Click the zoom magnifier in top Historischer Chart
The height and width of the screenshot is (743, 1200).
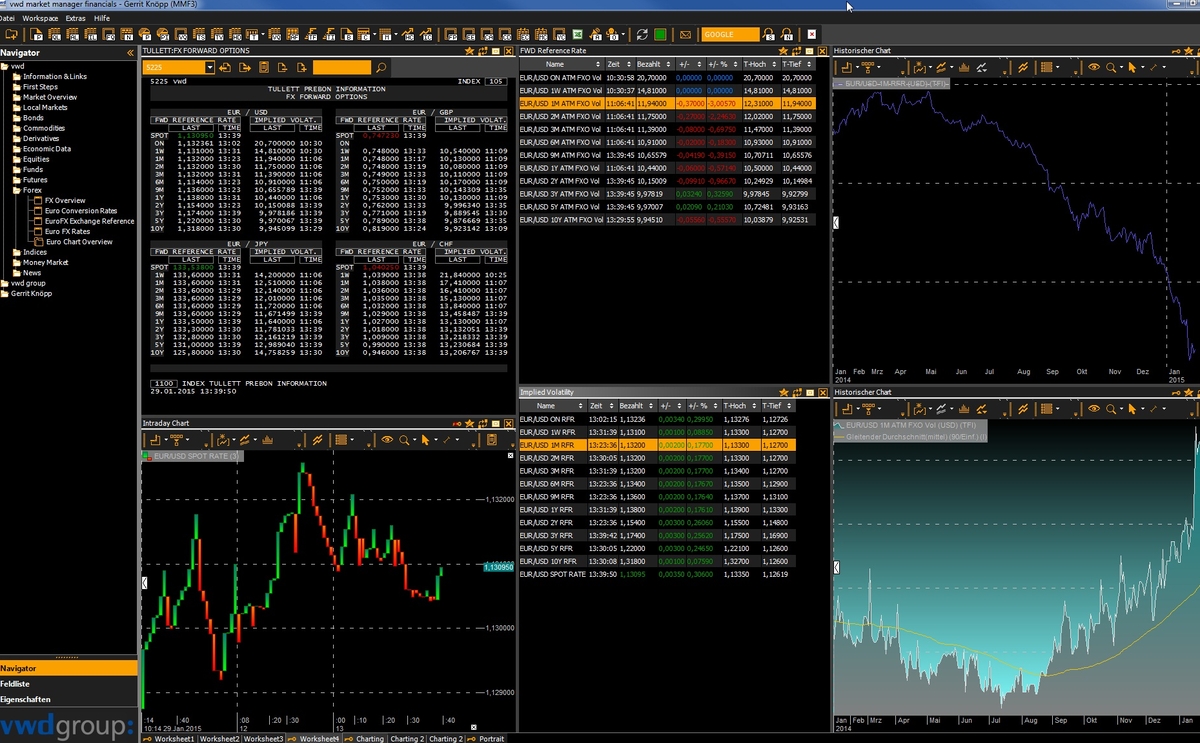(x=1115, y=68)
